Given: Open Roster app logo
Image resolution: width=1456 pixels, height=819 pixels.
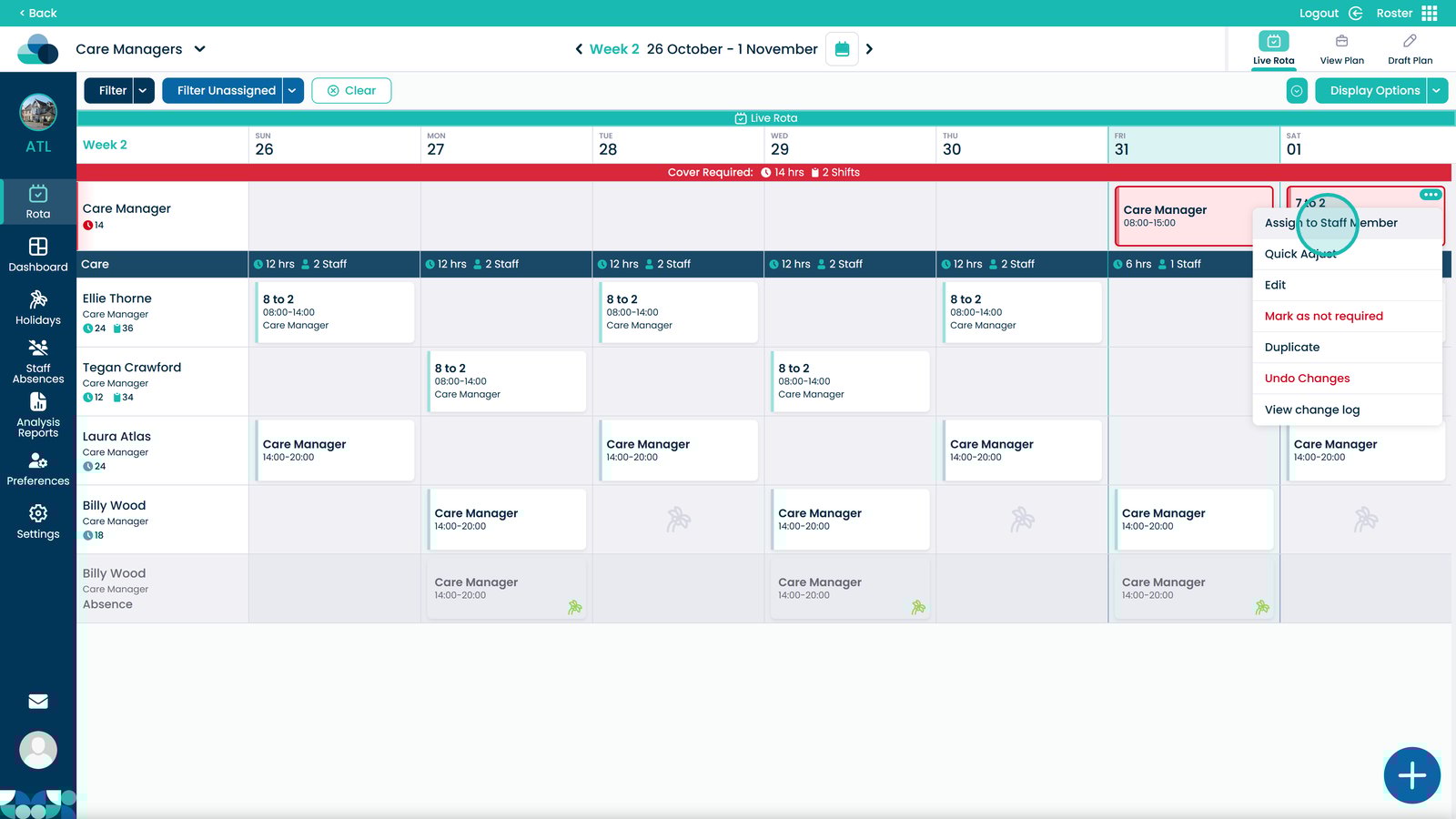Looking at the screenshot, I should point(38,49).
